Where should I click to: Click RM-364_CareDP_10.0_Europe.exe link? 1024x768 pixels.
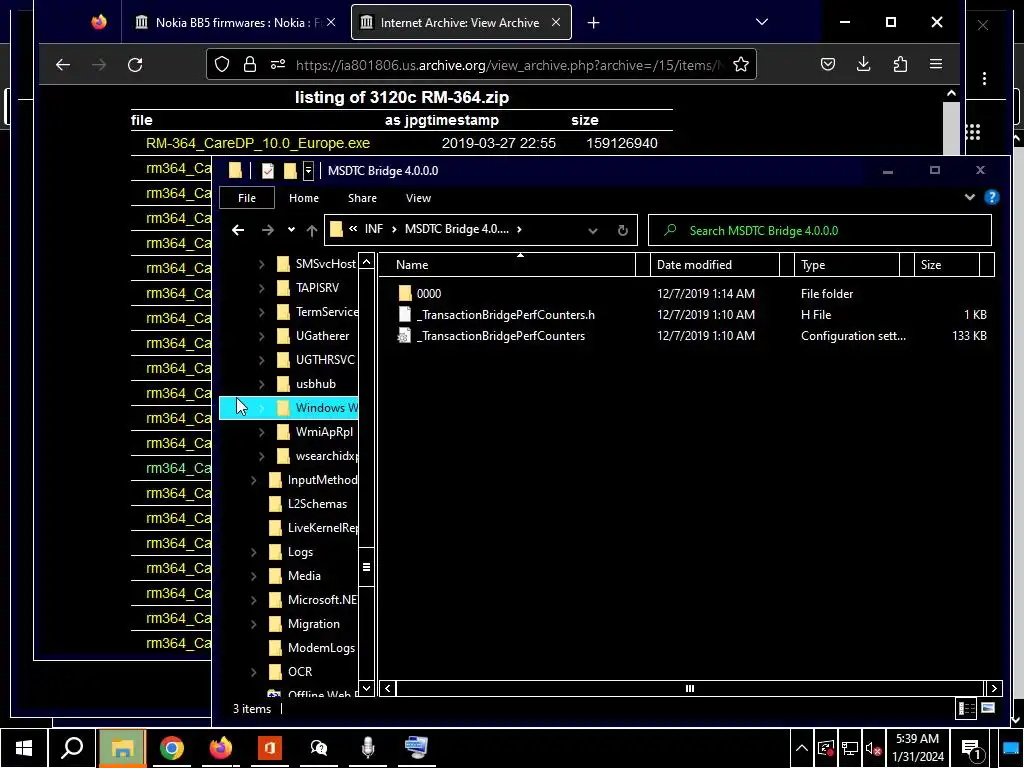coord(258,143)
